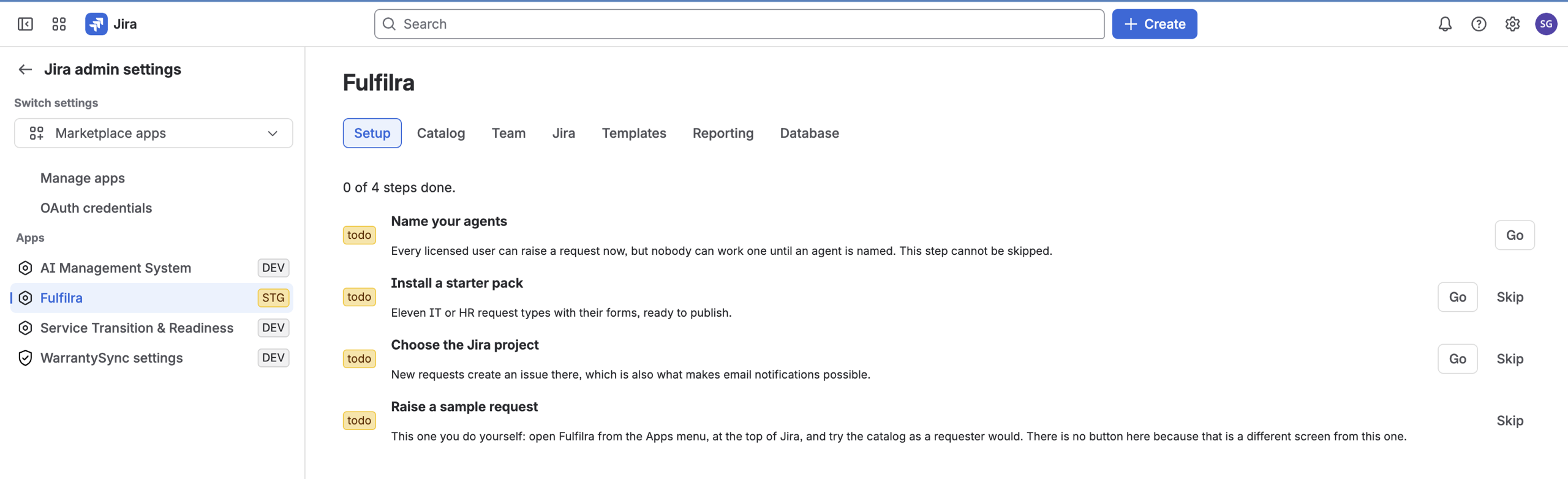1568x479 pixels.
Task: Select Service Transition & Readiness app
Action: (152, 328)
